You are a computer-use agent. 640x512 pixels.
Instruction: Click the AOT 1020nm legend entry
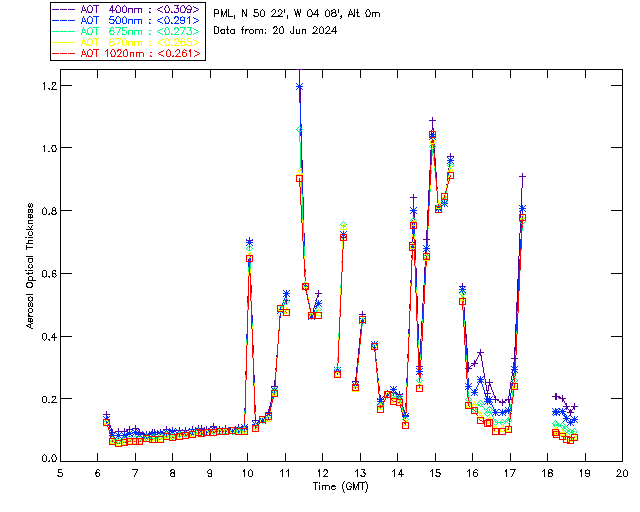pos(127,53)
